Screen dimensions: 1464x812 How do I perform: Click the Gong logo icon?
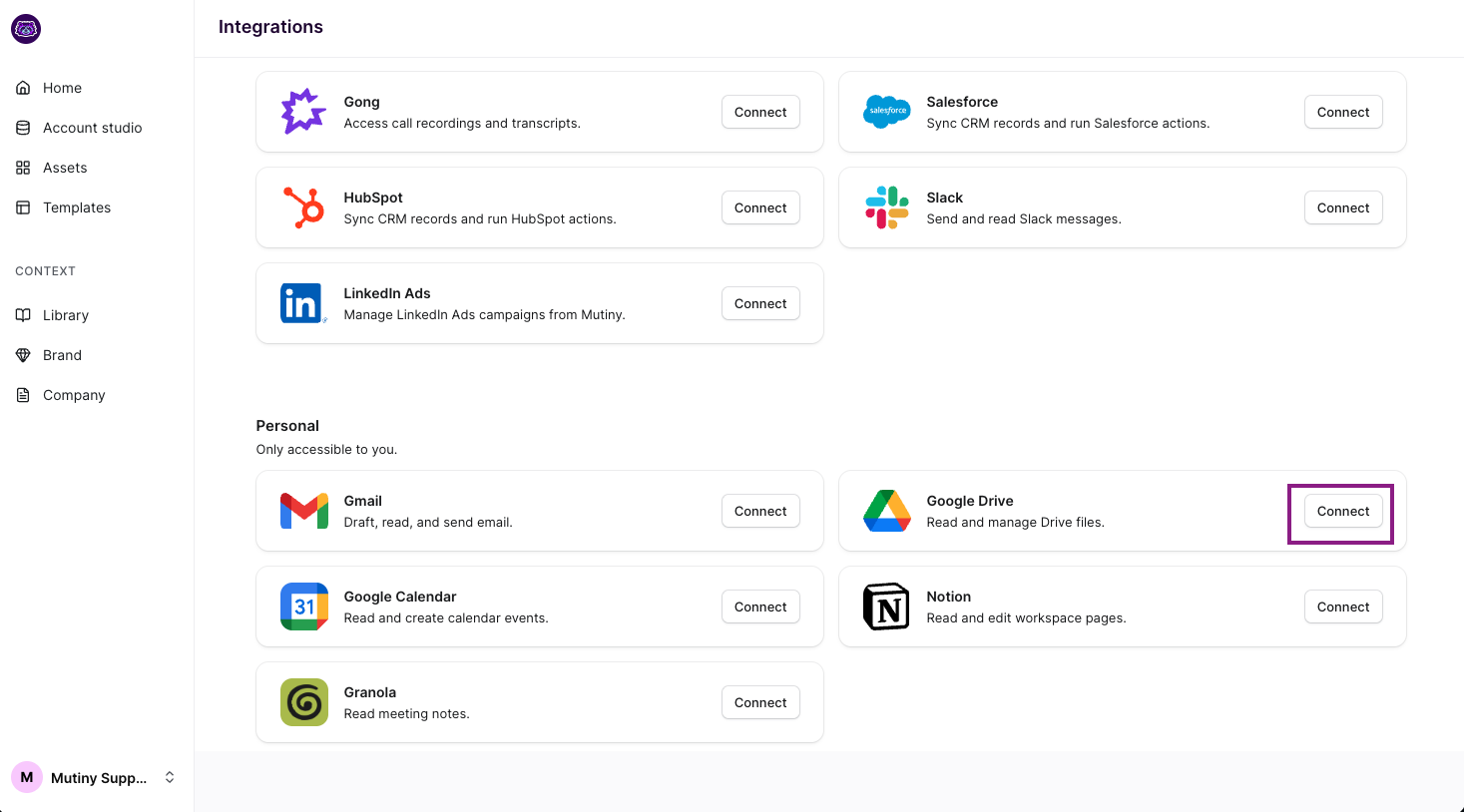[x=303, y=112]
